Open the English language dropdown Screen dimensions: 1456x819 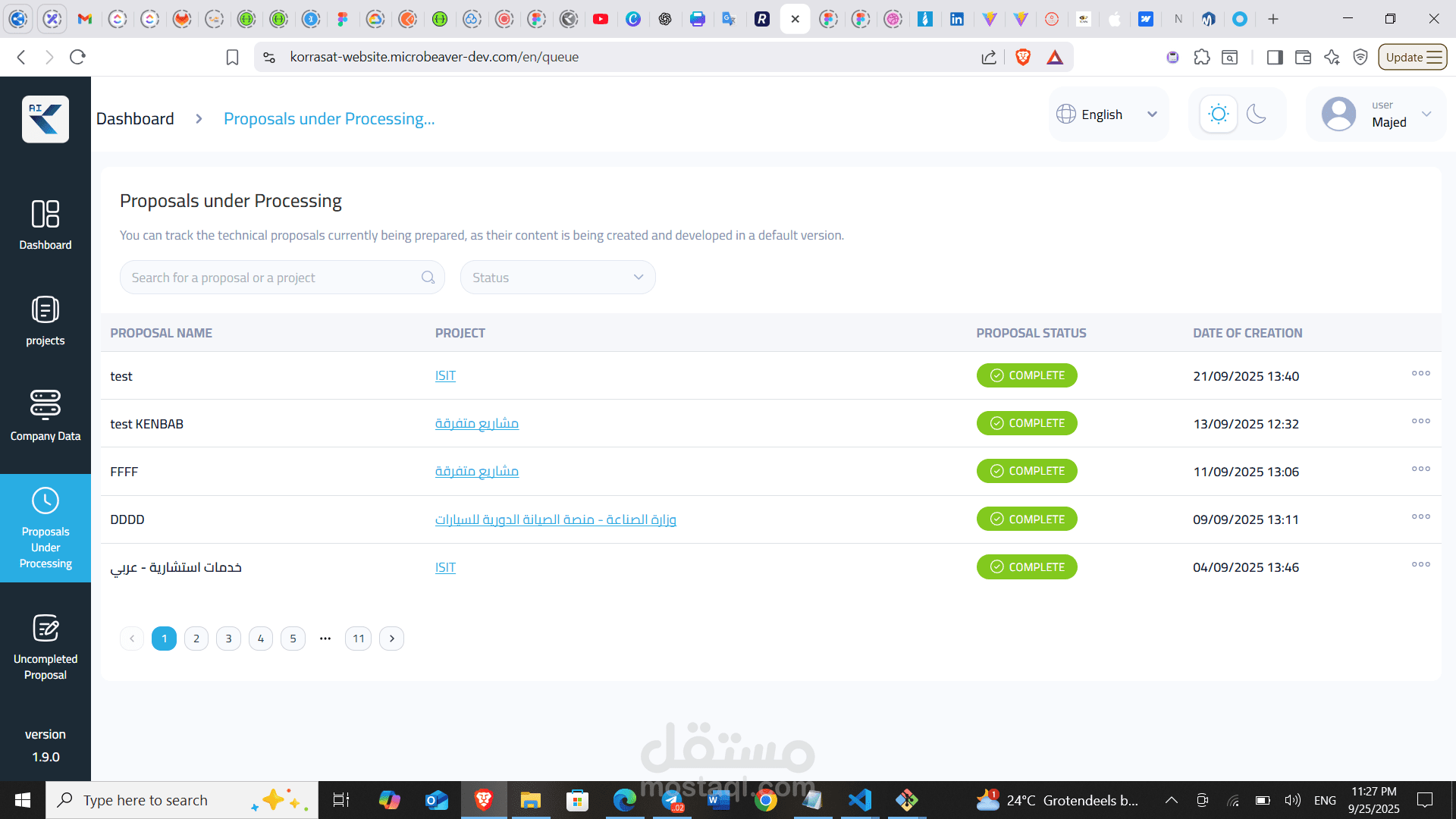tap(1108, 115)
